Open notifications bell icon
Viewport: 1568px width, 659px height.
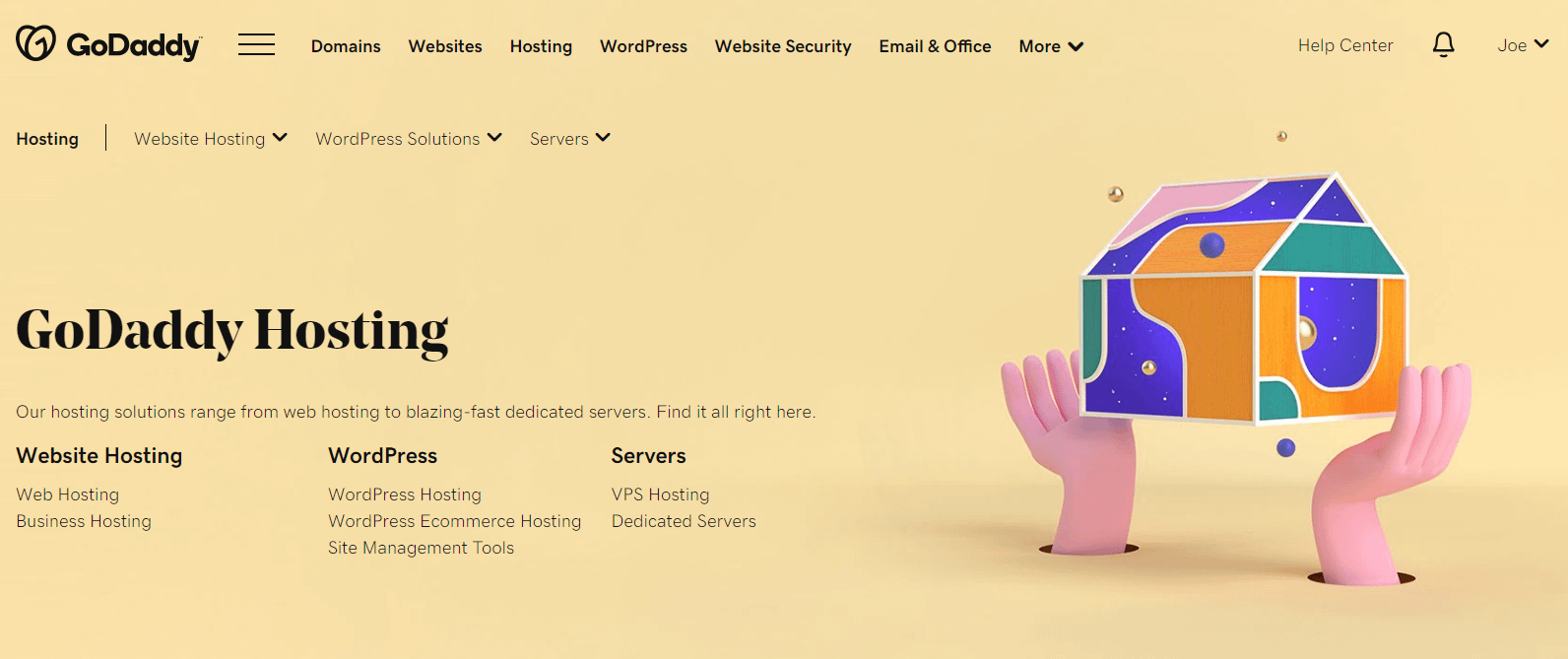point(1443,44)
